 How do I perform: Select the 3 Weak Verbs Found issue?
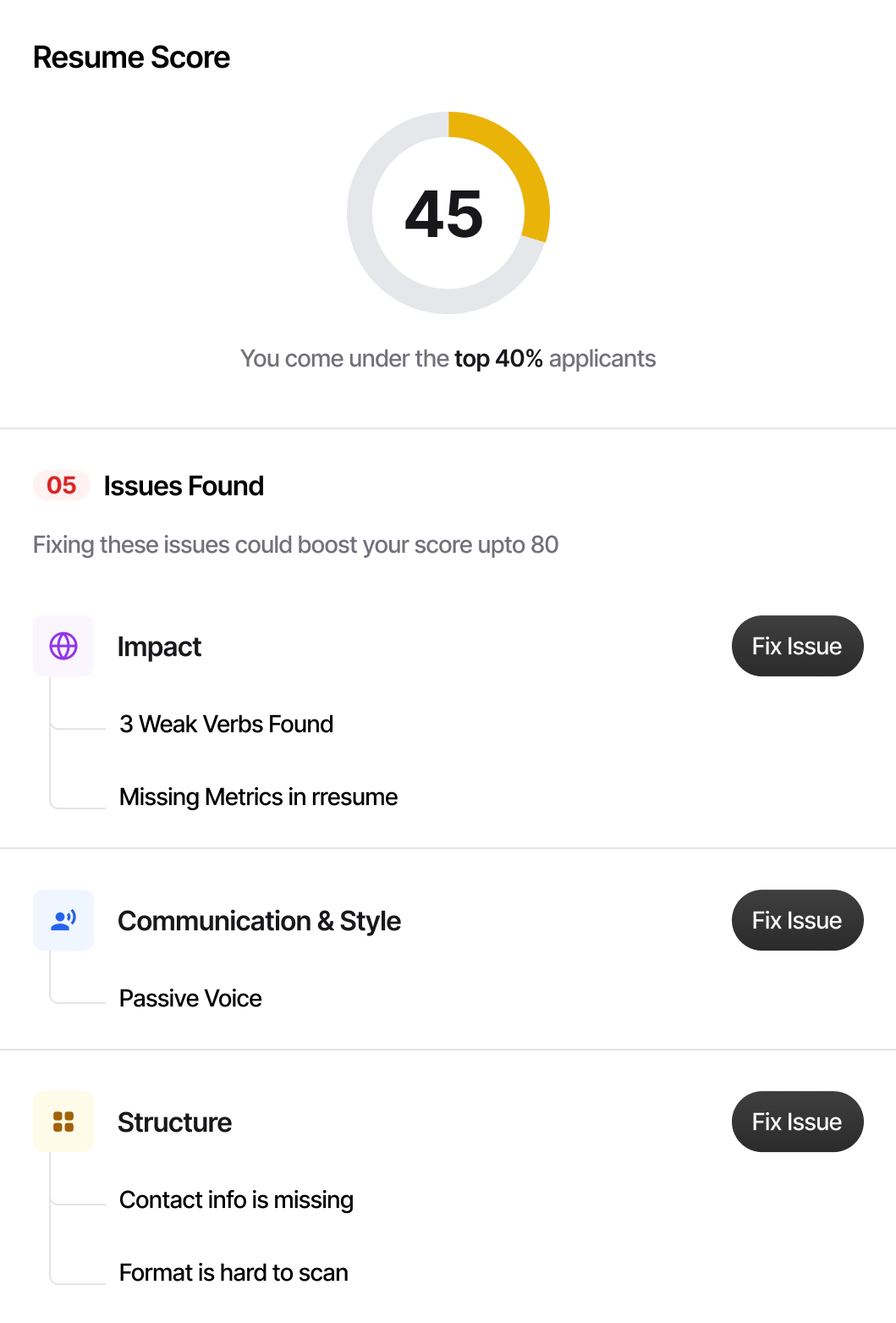point(226,724)
